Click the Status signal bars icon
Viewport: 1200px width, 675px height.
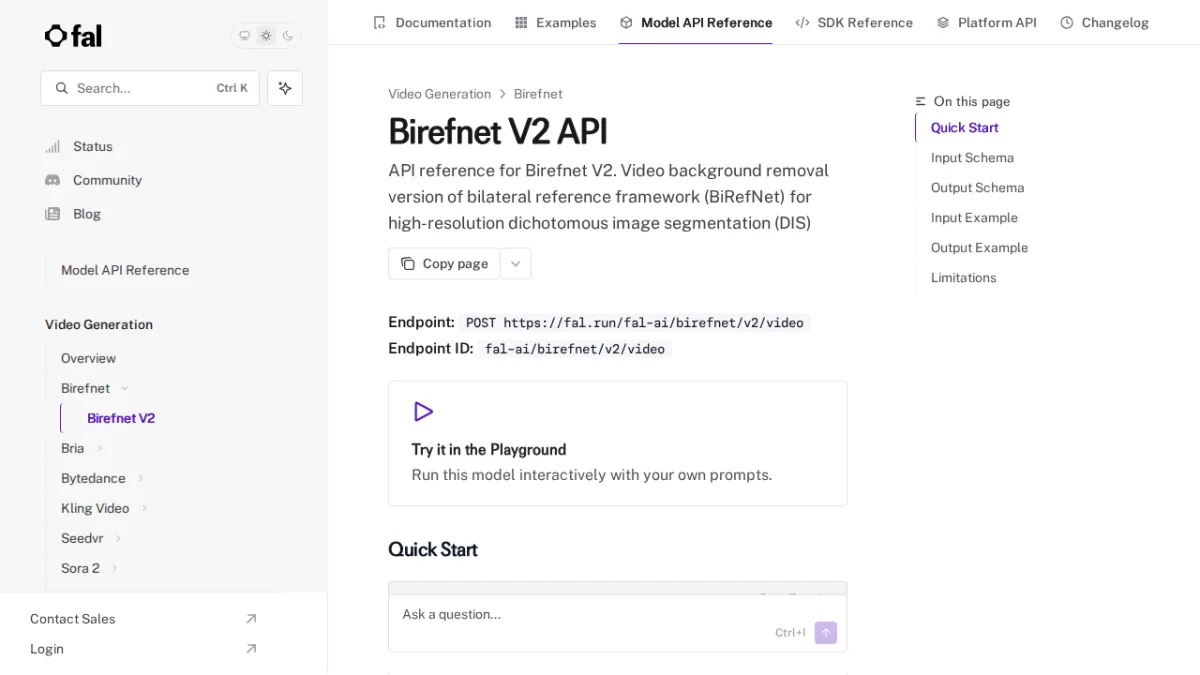pos(52,147)
